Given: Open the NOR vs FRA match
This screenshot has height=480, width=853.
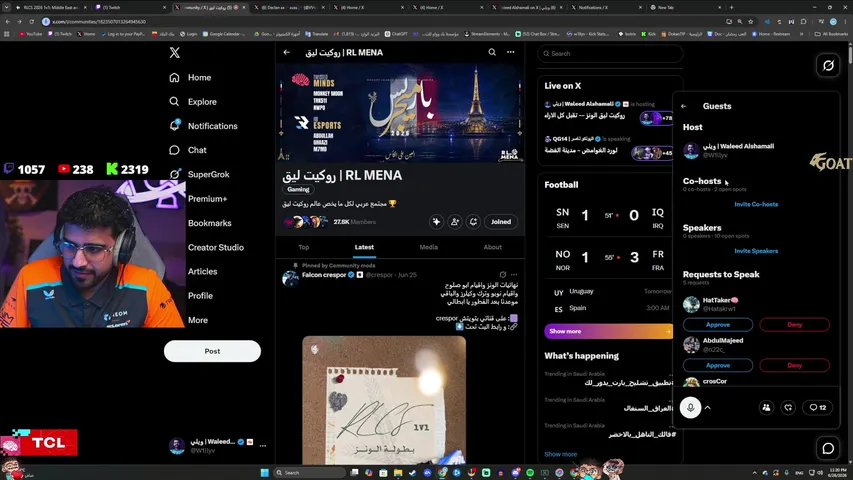Looking at the screenshot, I should point(608,258).
